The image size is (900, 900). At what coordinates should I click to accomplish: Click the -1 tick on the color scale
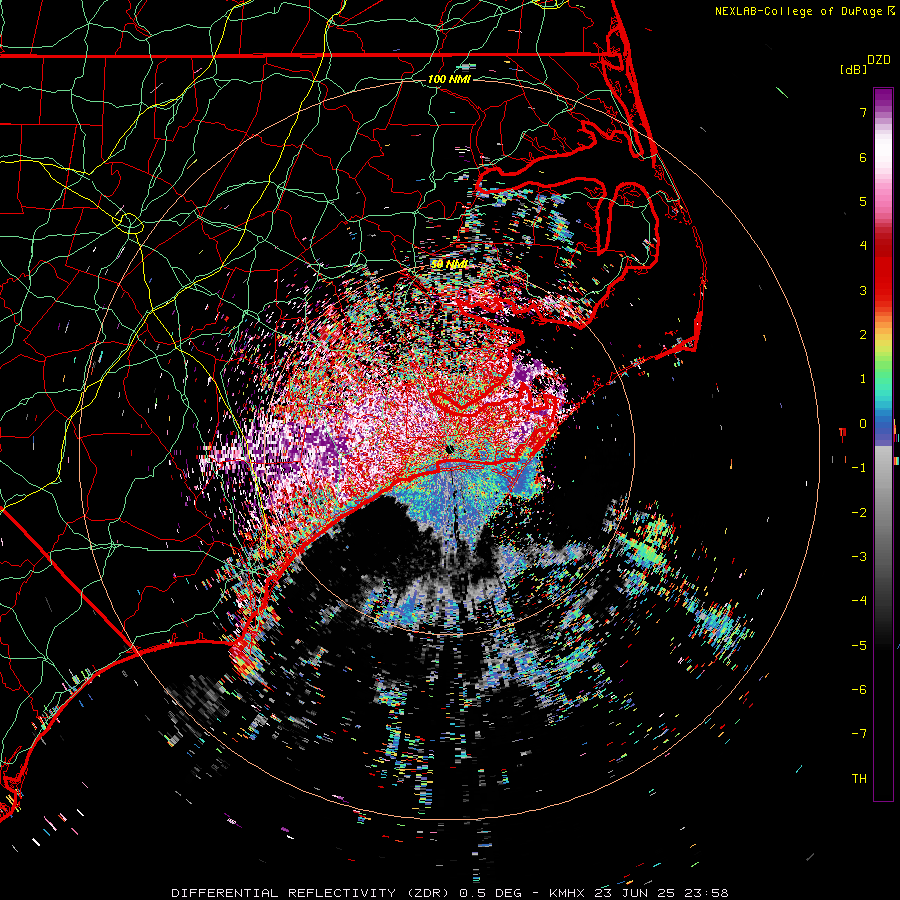click(859, 468)
